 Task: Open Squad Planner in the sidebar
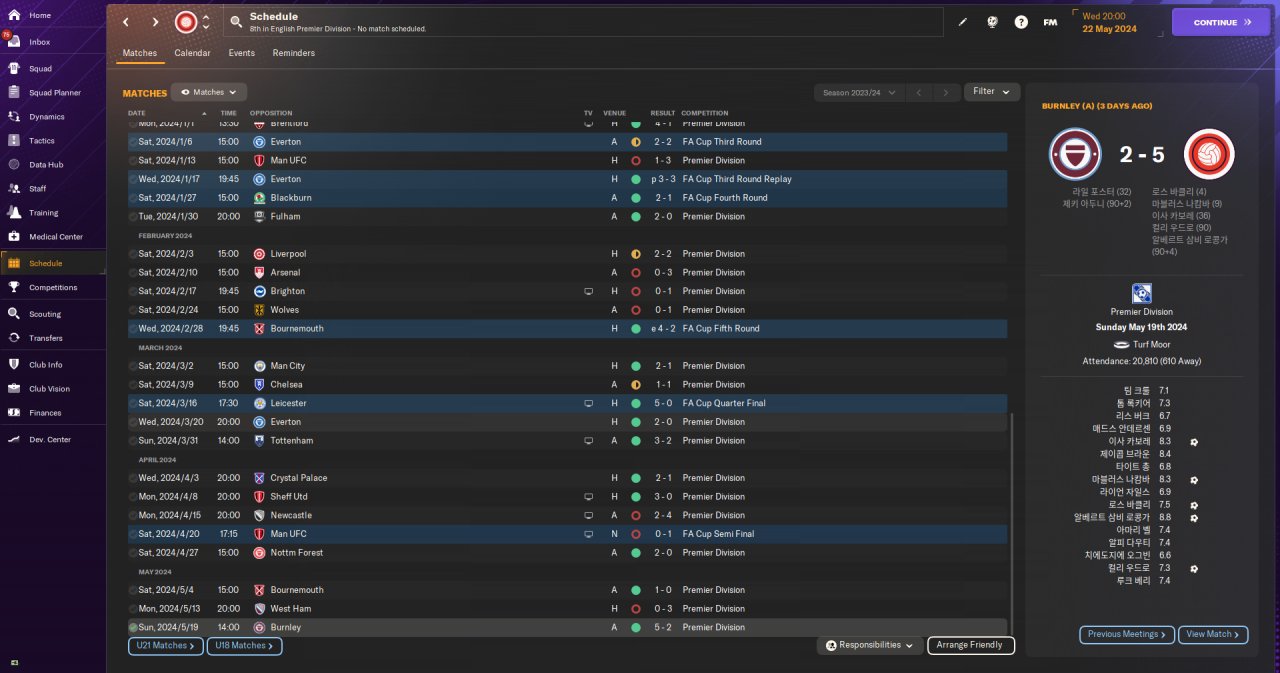coord(55,93)
